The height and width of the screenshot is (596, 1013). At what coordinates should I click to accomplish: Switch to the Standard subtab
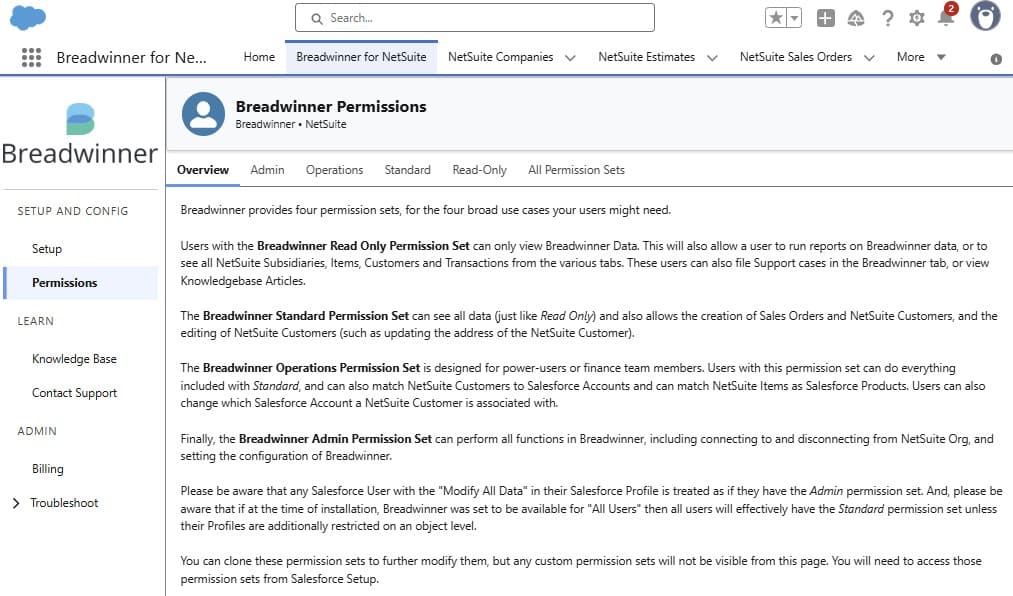click(408, 170)
